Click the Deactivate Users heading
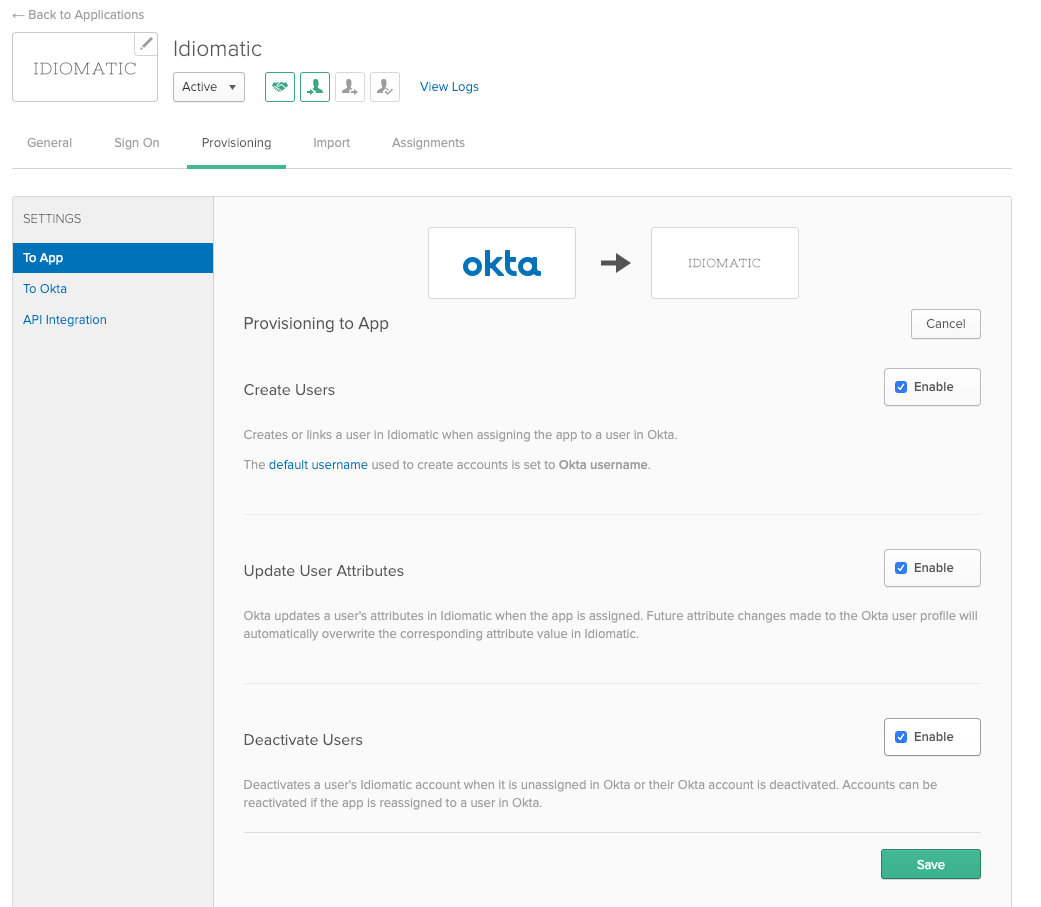1041x907 pixels. (303, 740)
